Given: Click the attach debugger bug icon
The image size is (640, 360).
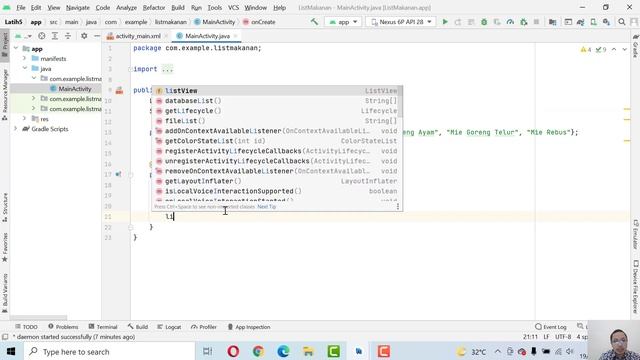Looking at the screenshot, I should (524, 22).
